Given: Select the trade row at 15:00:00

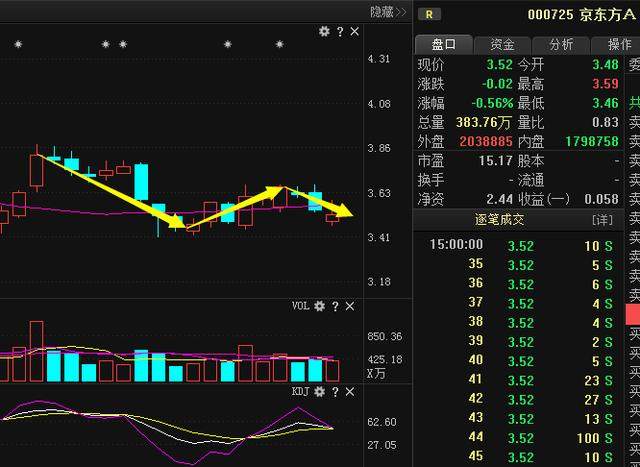Looking at the screenshot, I should 518,245.
